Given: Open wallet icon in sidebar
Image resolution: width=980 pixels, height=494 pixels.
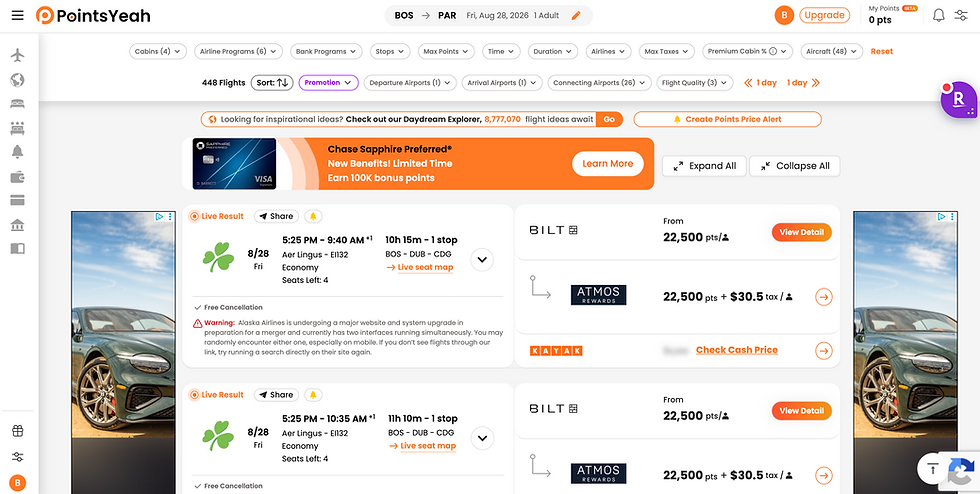Looking at the screenshot, I should (x=18, y=177).
